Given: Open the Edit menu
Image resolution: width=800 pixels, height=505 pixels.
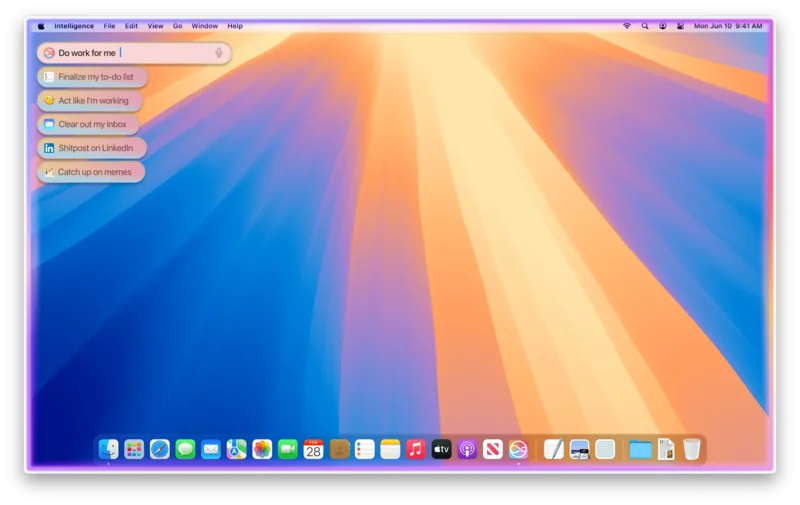Looking at the screenshot, I should click(x=131, y=26).
